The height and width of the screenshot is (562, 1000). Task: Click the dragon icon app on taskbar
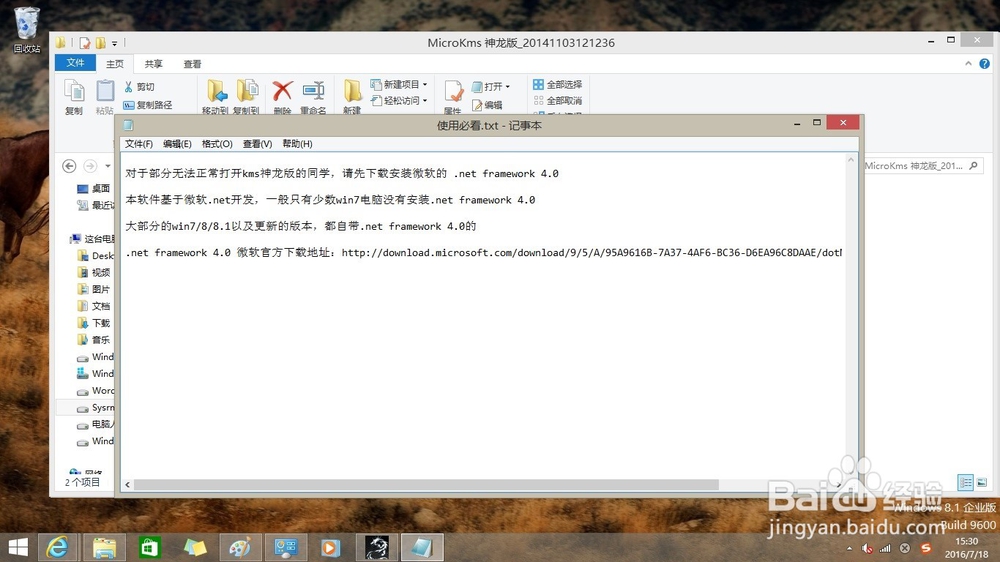coord(377,547)
